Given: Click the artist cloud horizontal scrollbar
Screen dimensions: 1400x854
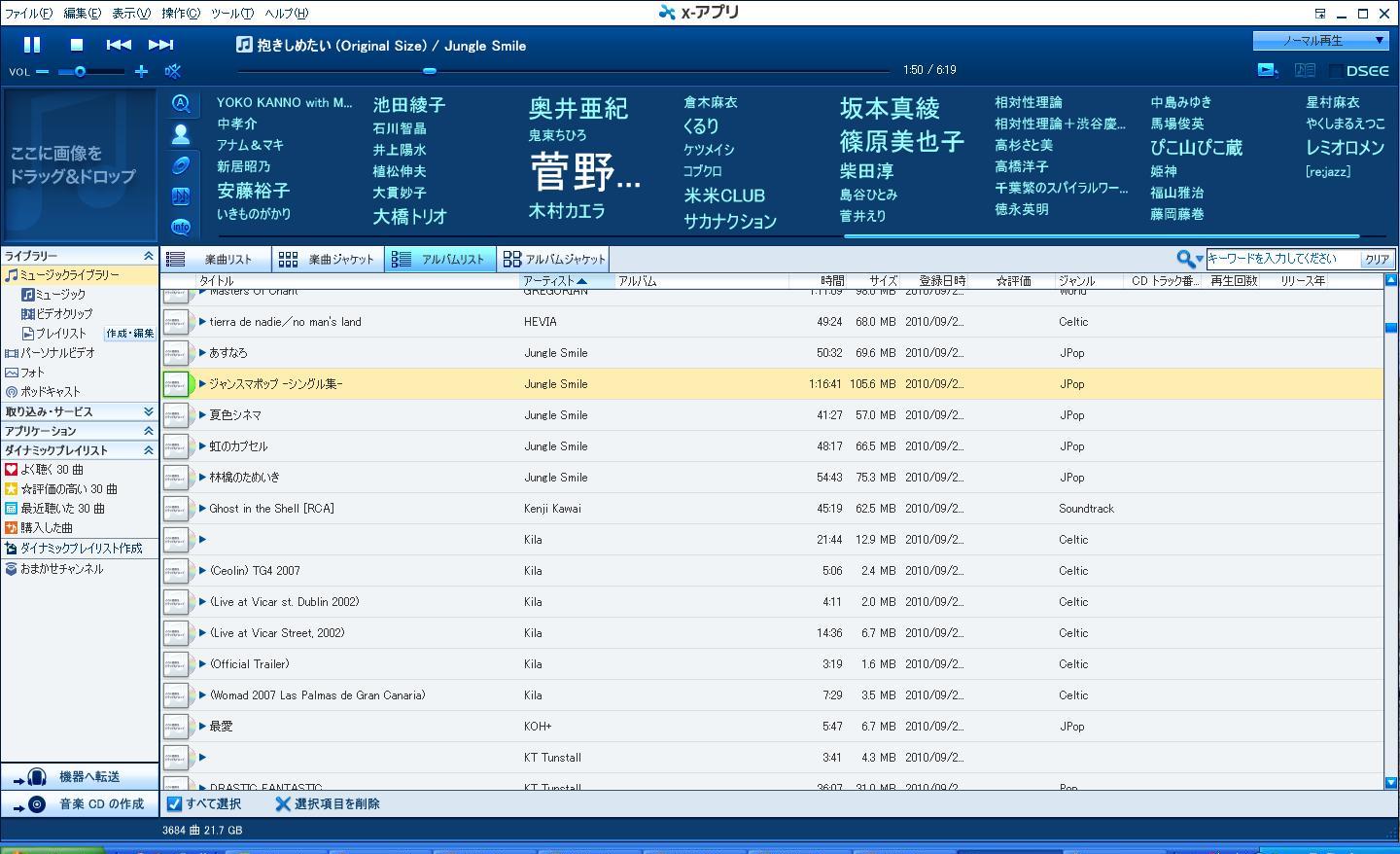Looking at the screenshot, I should coord(1101,236).
